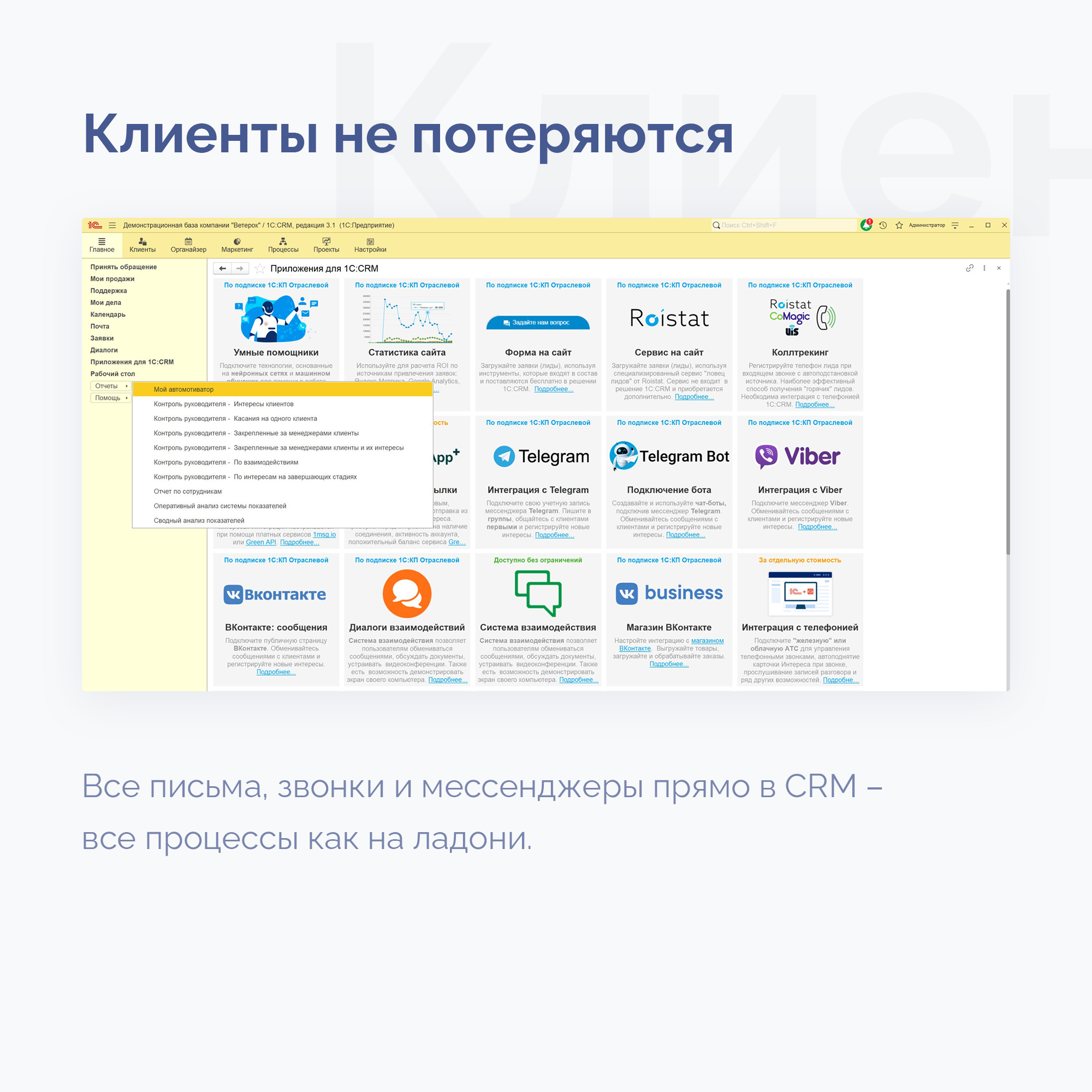Expand the Помощь submenu button
The width and height of the screenshot is (1092, 1092).
point(111,398)
